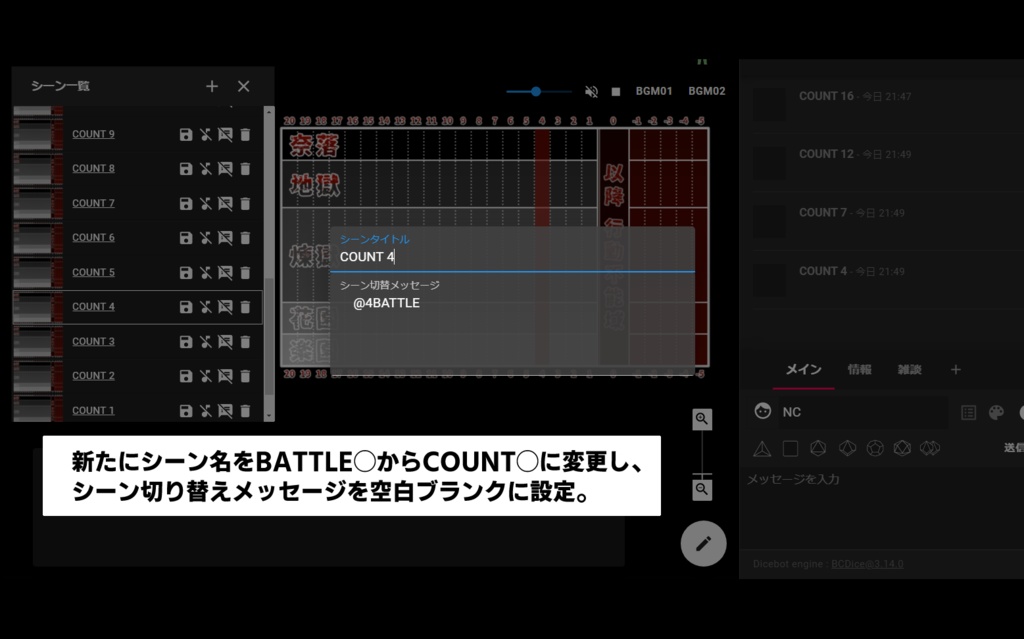
Task: Adjust the BGM volume slider
Action: click(x=537, y=90)
